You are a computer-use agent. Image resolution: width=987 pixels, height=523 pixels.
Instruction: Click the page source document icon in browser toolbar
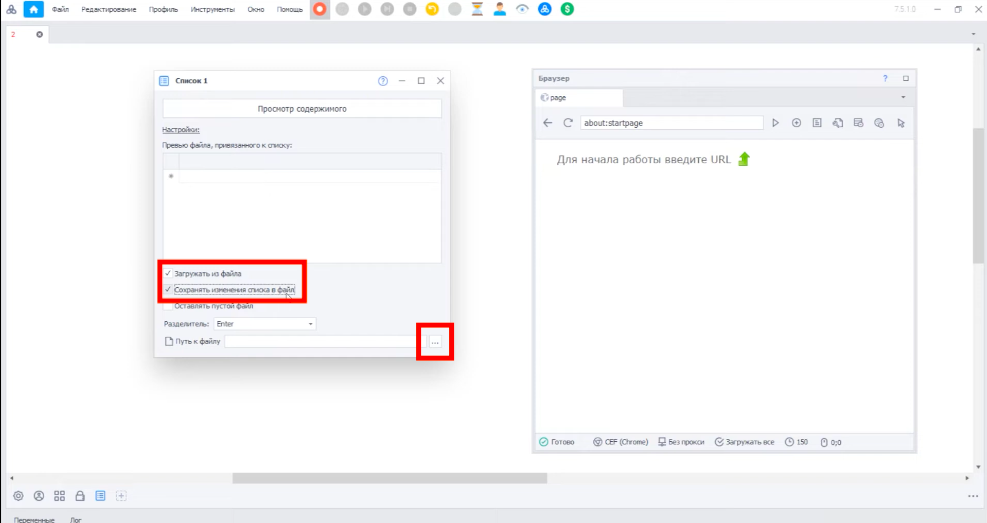coord(817,123)
